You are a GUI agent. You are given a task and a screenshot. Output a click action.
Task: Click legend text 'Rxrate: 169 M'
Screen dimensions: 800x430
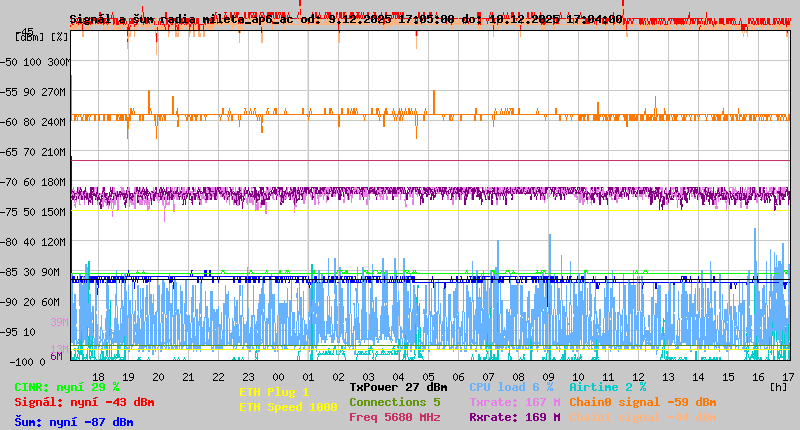click(x=515, y=417)
